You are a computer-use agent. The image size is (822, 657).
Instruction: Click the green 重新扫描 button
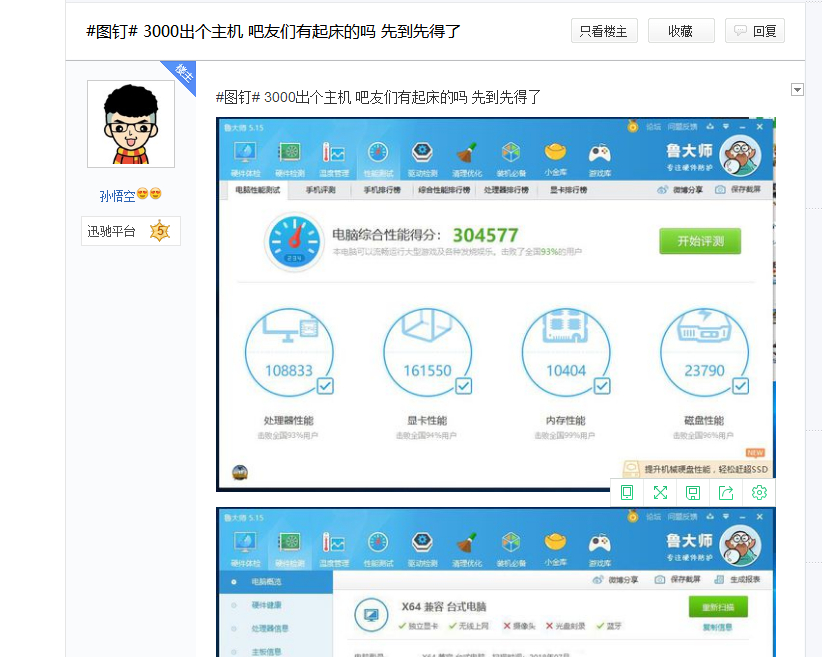(718, 607)
